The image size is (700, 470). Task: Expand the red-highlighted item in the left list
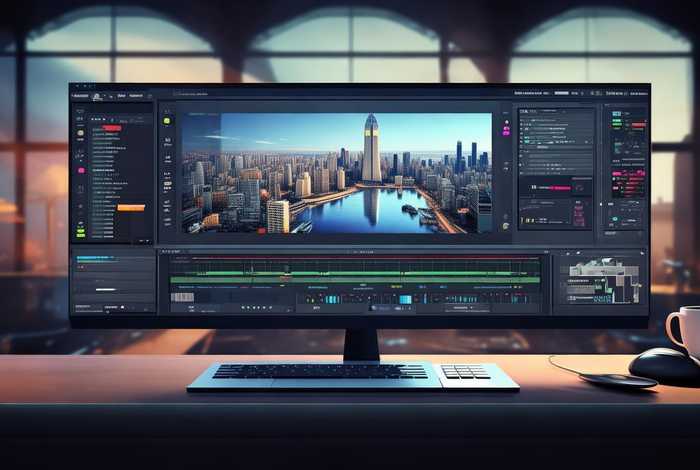pyautogui.click(x=111, y=128)
